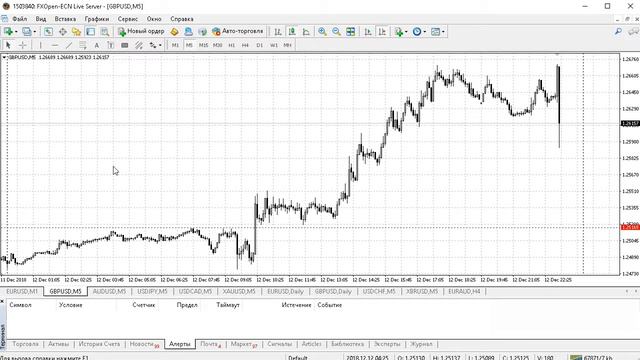Image resolution: width=640 pixels, height=360 pixels.
Task: Select the Text 'A' tool
Action: (x=97, y=45)
